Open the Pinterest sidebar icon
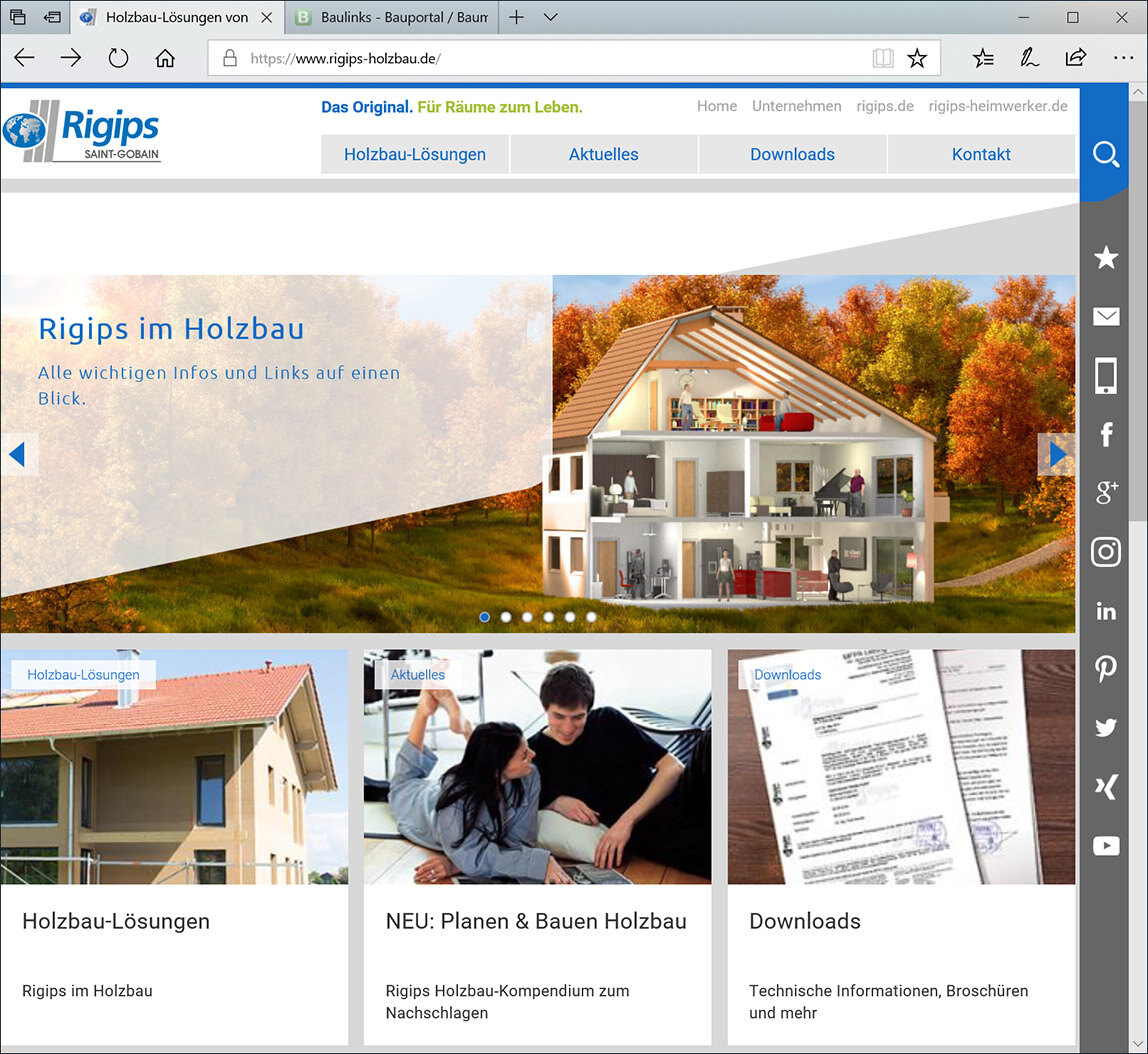The width and height of the screenshot is (1148, 1054). pos(1106,669)
